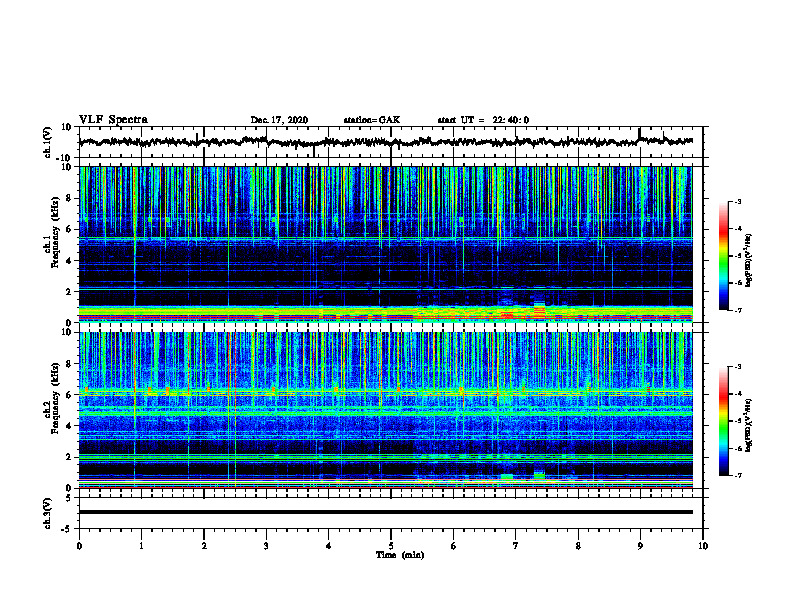
Task: Click the "ch.3(V)" axis label
Action: click(48, 513)
